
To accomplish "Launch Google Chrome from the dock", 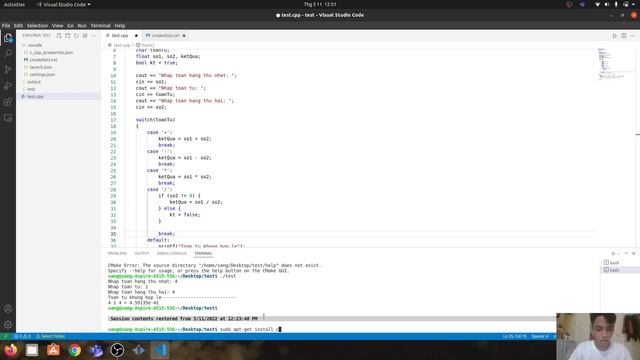I will (75, 350).
